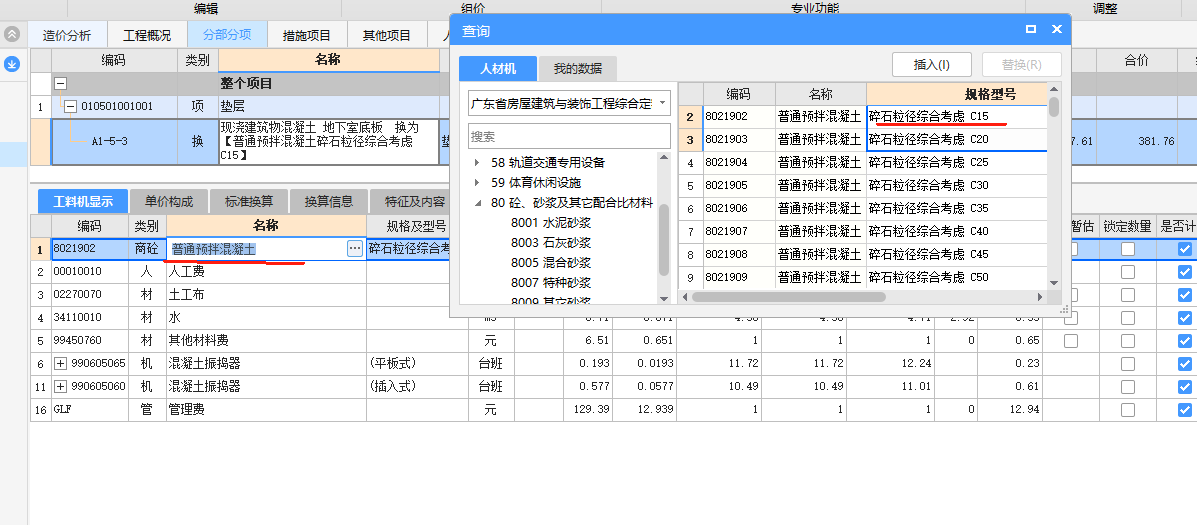Viewport: 1197px width, 525px height.
Task: Click the 搜索 search field in 查询
Action: coord(569,136)
